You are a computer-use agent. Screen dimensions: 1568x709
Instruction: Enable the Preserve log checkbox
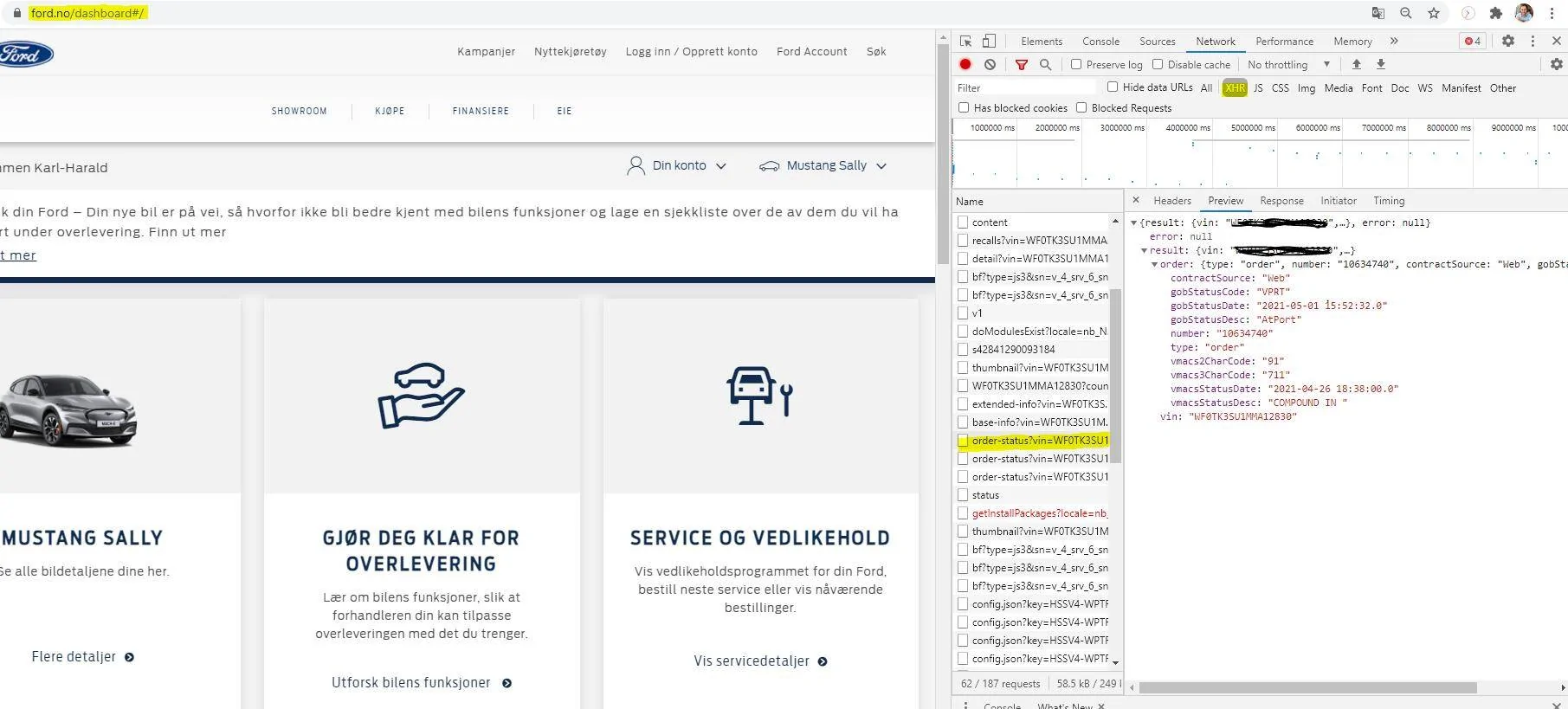(1076, 64)
